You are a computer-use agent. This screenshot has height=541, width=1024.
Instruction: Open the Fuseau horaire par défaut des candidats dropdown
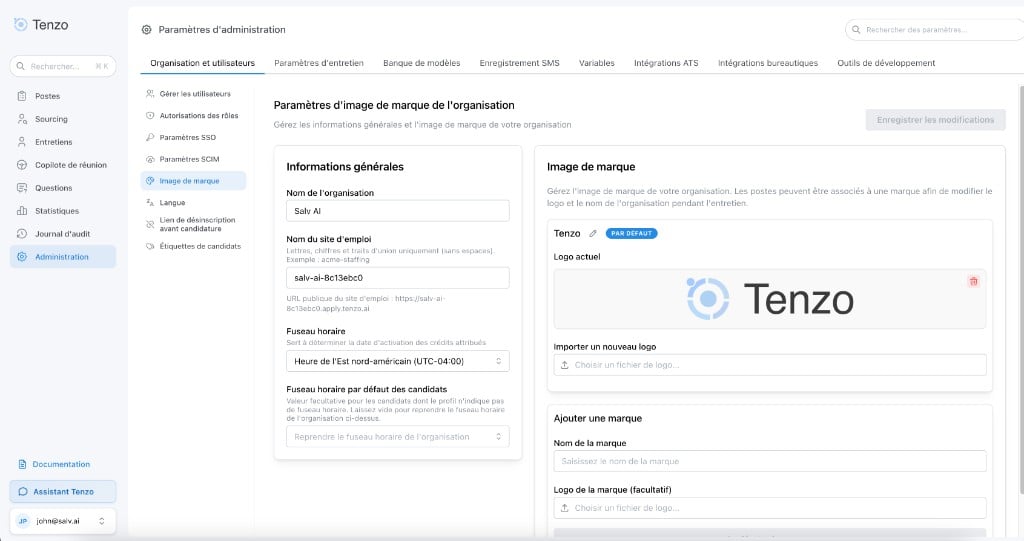(398, 436)
